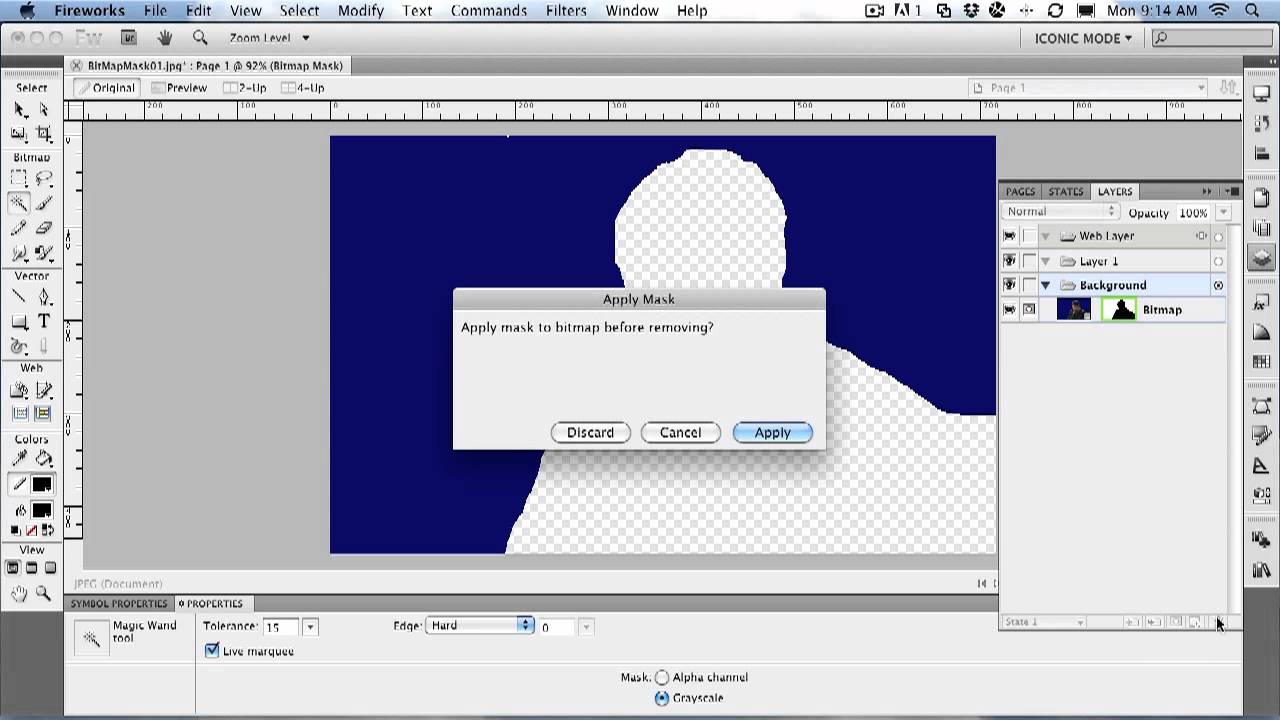Screen dimensions: 1280x720
Task: Hide the Background layer eye icon
Action: pyautogui.click(x=1009, y=285)
